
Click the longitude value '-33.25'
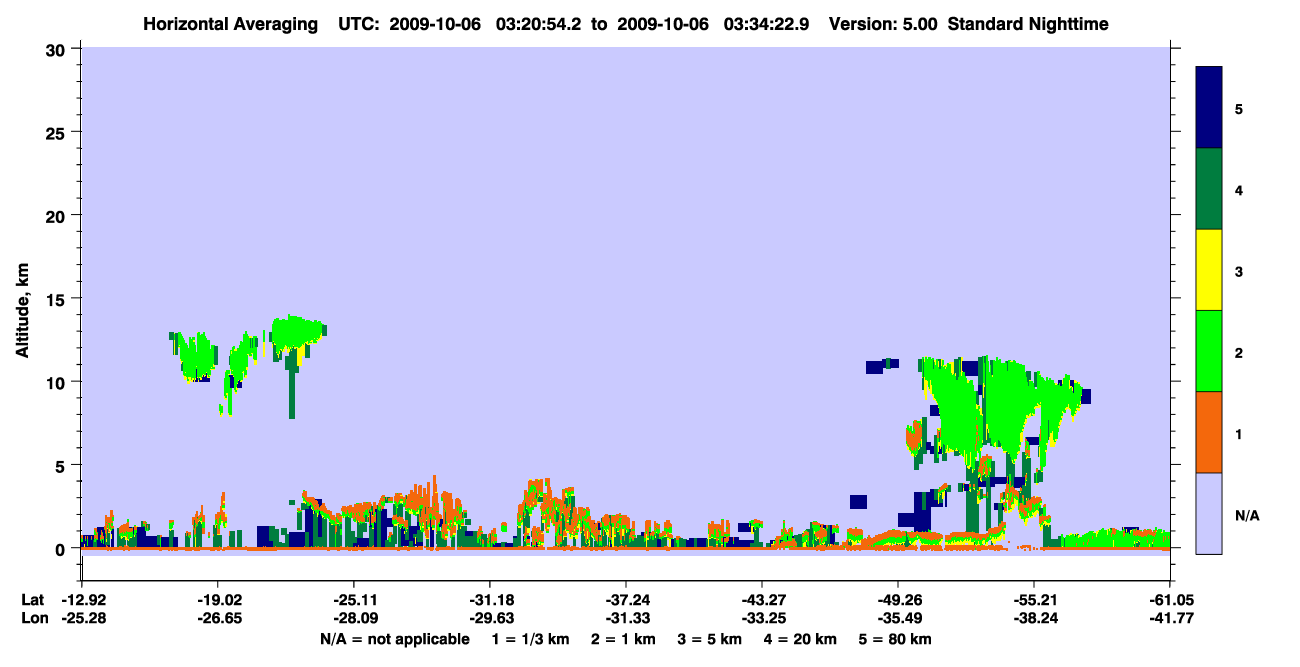tap(761, 618)
